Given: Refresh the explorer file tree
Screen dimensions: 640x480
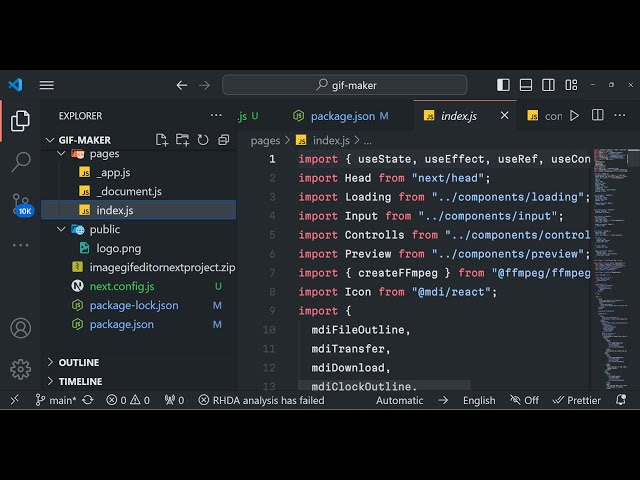Looking at the screenshot, I should tap(201, 140).
